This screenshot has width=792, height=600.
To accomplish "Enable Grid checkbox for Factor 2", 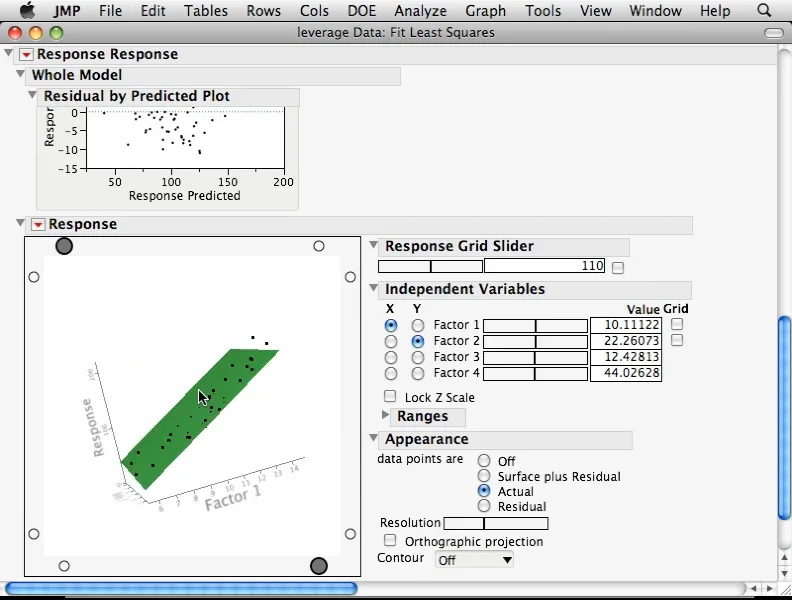I will pos(677,340).
